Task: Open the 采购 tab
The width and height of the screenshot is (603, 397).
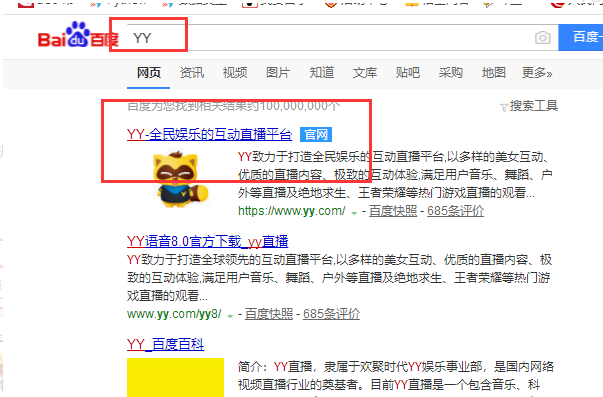Action: pos(451,73)
